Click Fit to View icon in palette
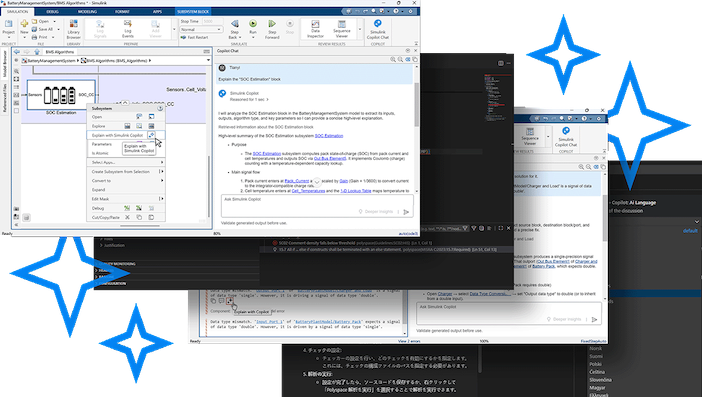This screenshot has width=702, height=397. coord(17,79)
